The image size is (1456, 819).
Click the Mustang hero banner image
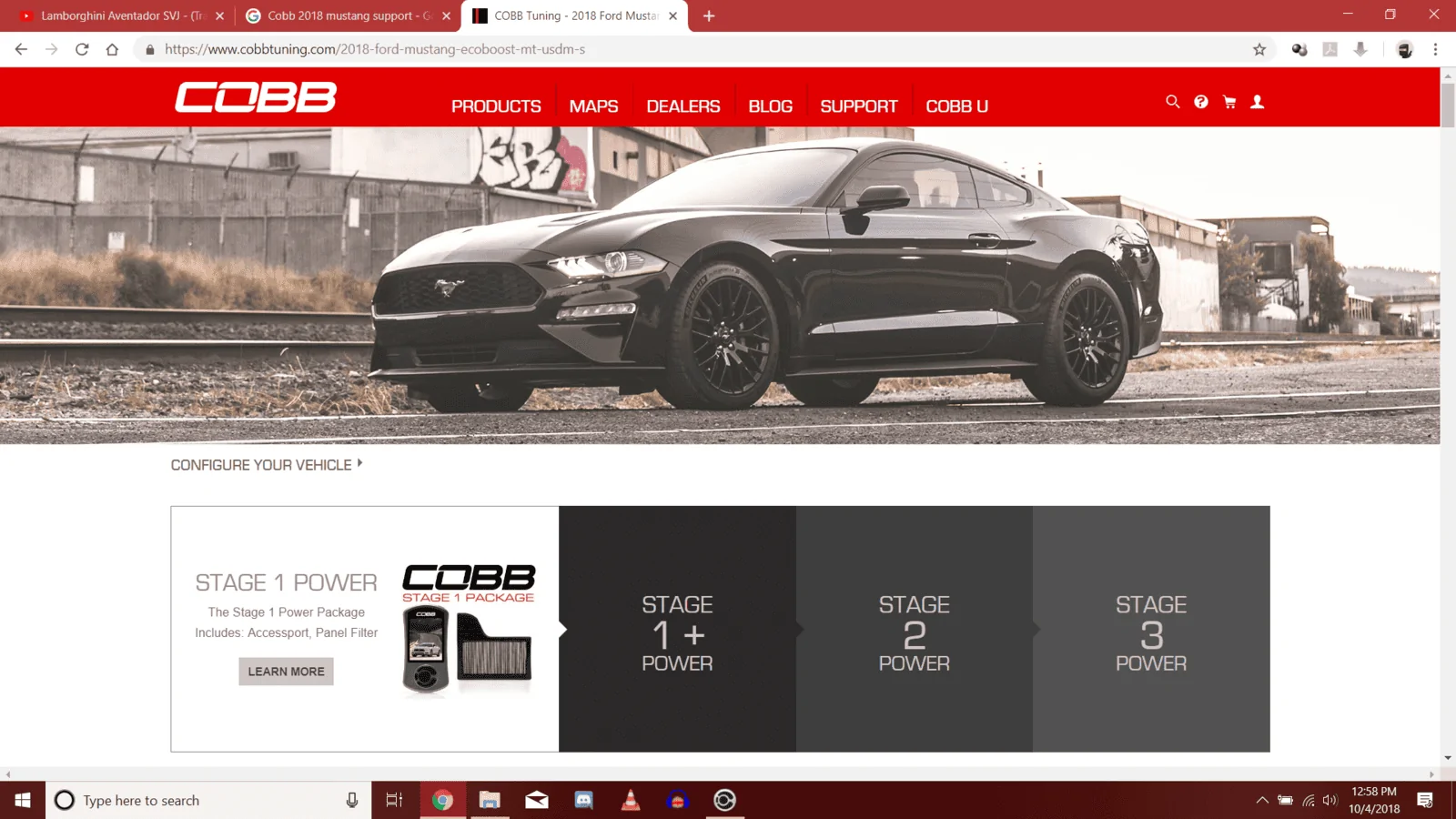pos(720,286)
